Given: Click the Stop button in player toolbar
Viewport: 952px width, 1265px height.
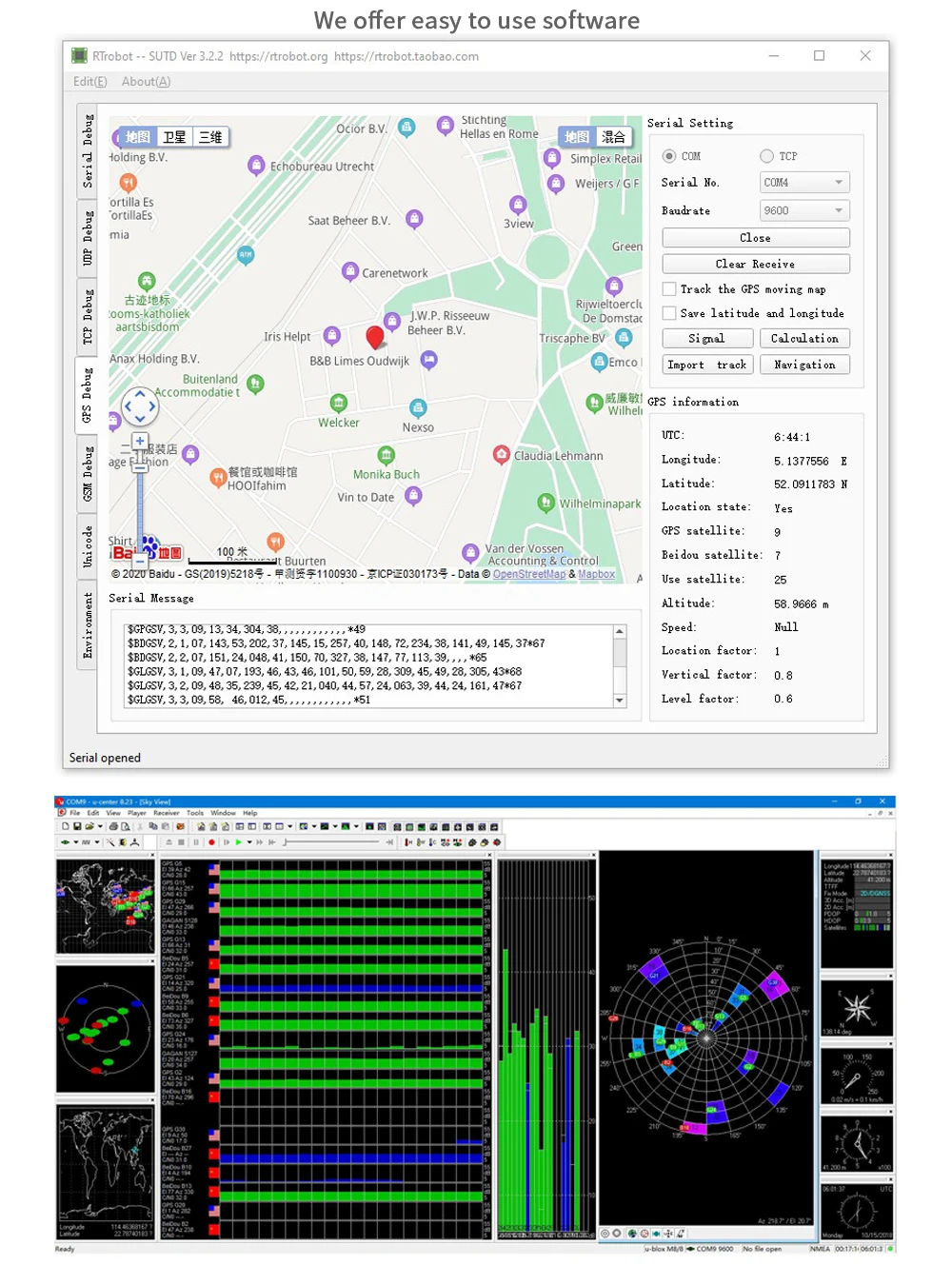Looking at the screenshot, I should click(181, 842).
